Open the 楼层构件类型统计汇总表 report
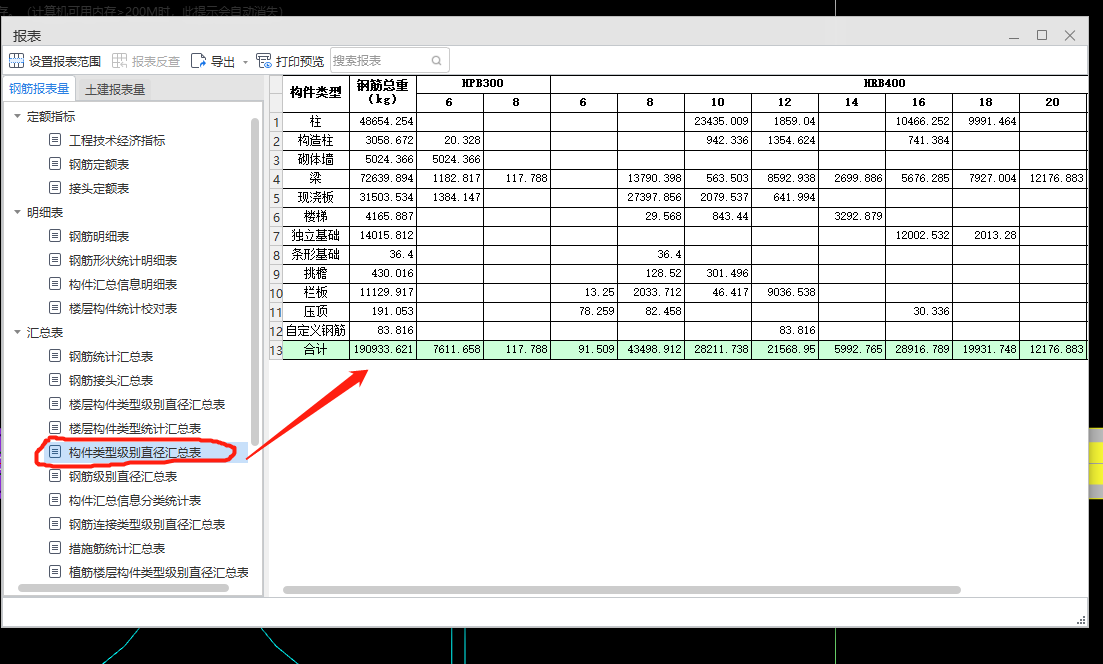The height and width of the screenshot is (664, 1103). click(135, 428)
